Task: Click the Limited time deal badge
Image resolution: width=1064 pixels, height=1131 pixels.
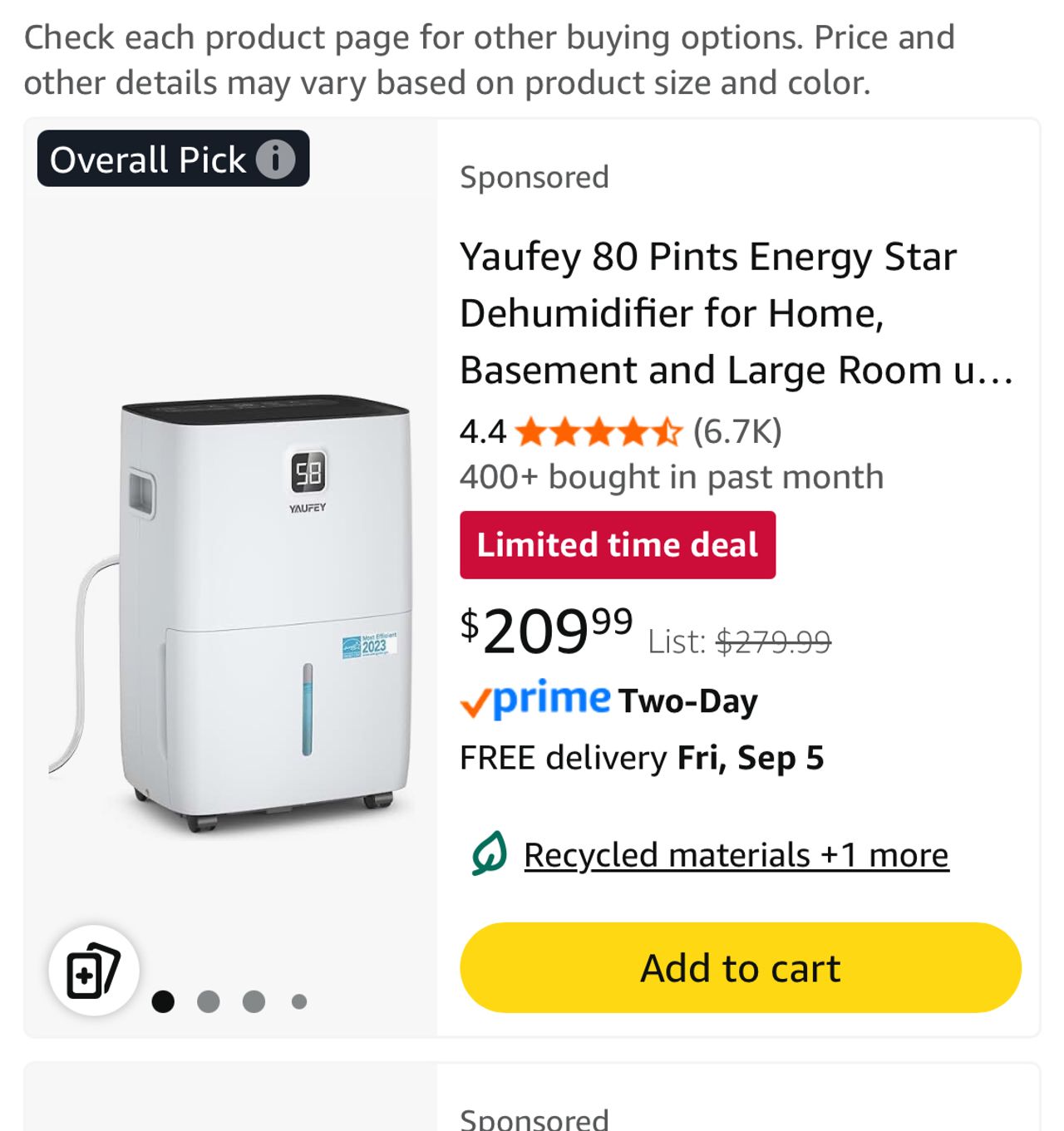Action: tap(618, 545)
